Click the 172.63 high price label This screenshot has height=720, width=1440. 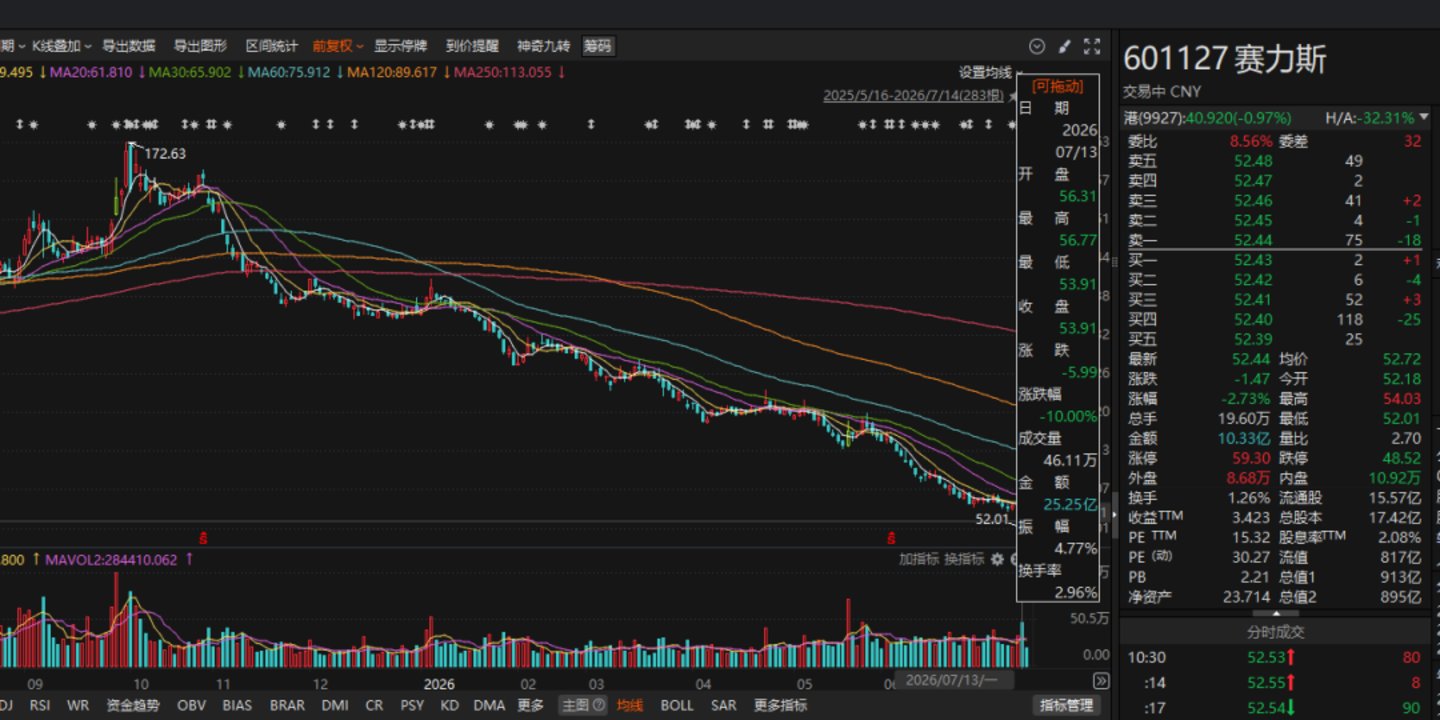[x=165, y=154]
